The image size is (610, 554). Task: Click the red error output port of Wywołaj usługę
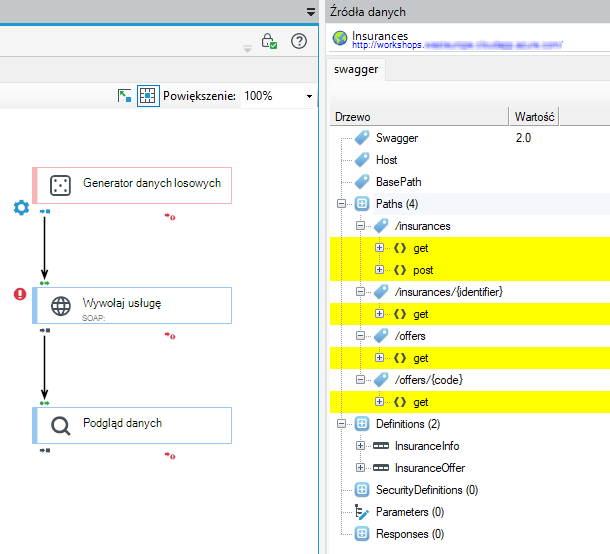(x=170, y=336)
